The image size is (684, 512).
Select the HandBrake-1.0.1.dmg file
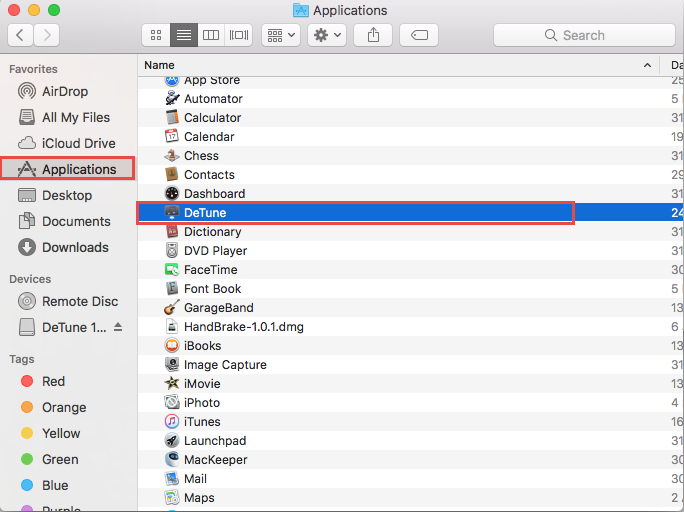(x=243, y=327)
